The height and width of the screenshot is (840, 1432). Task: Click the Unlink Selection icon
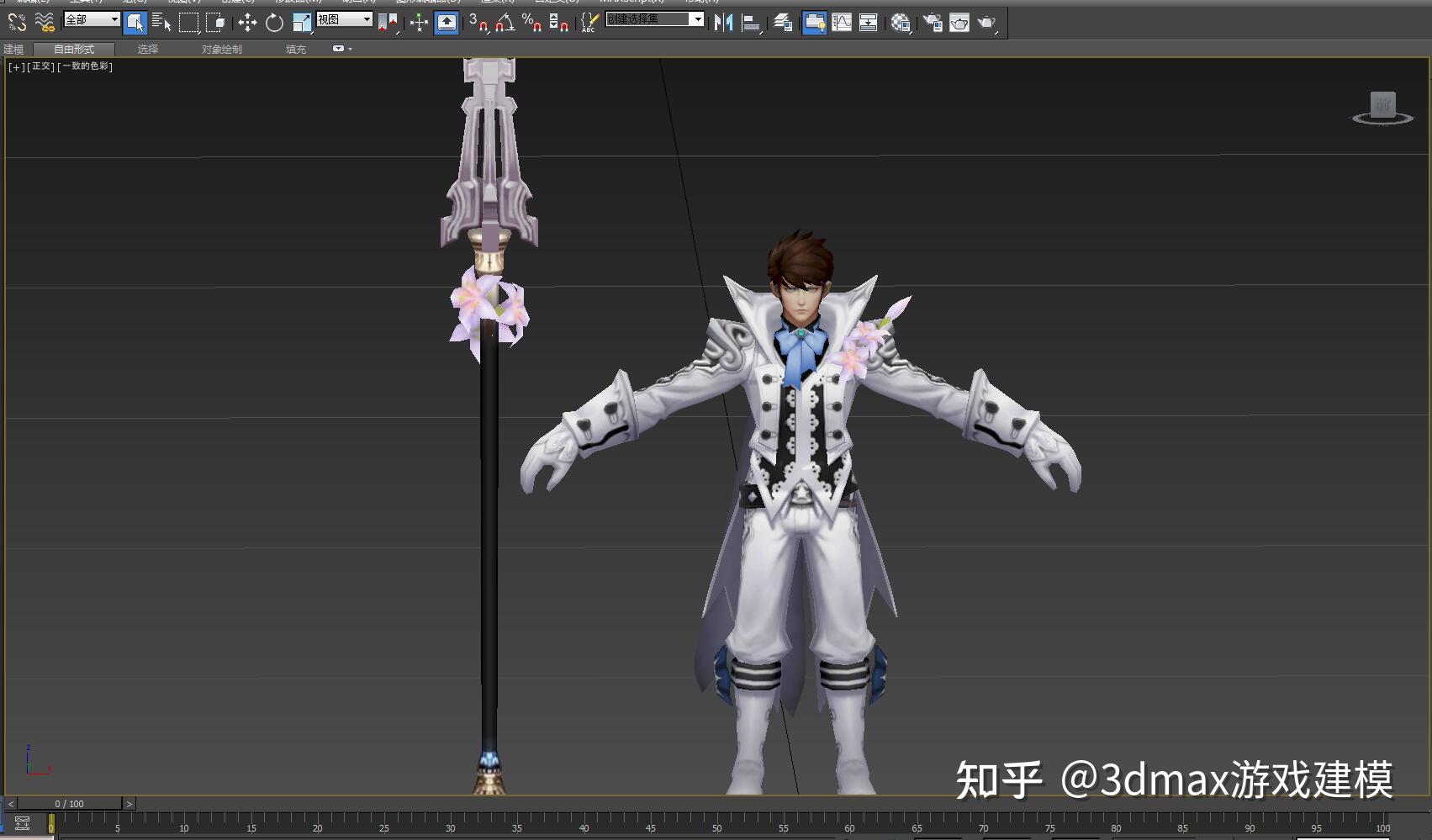[x=18, y=23]
